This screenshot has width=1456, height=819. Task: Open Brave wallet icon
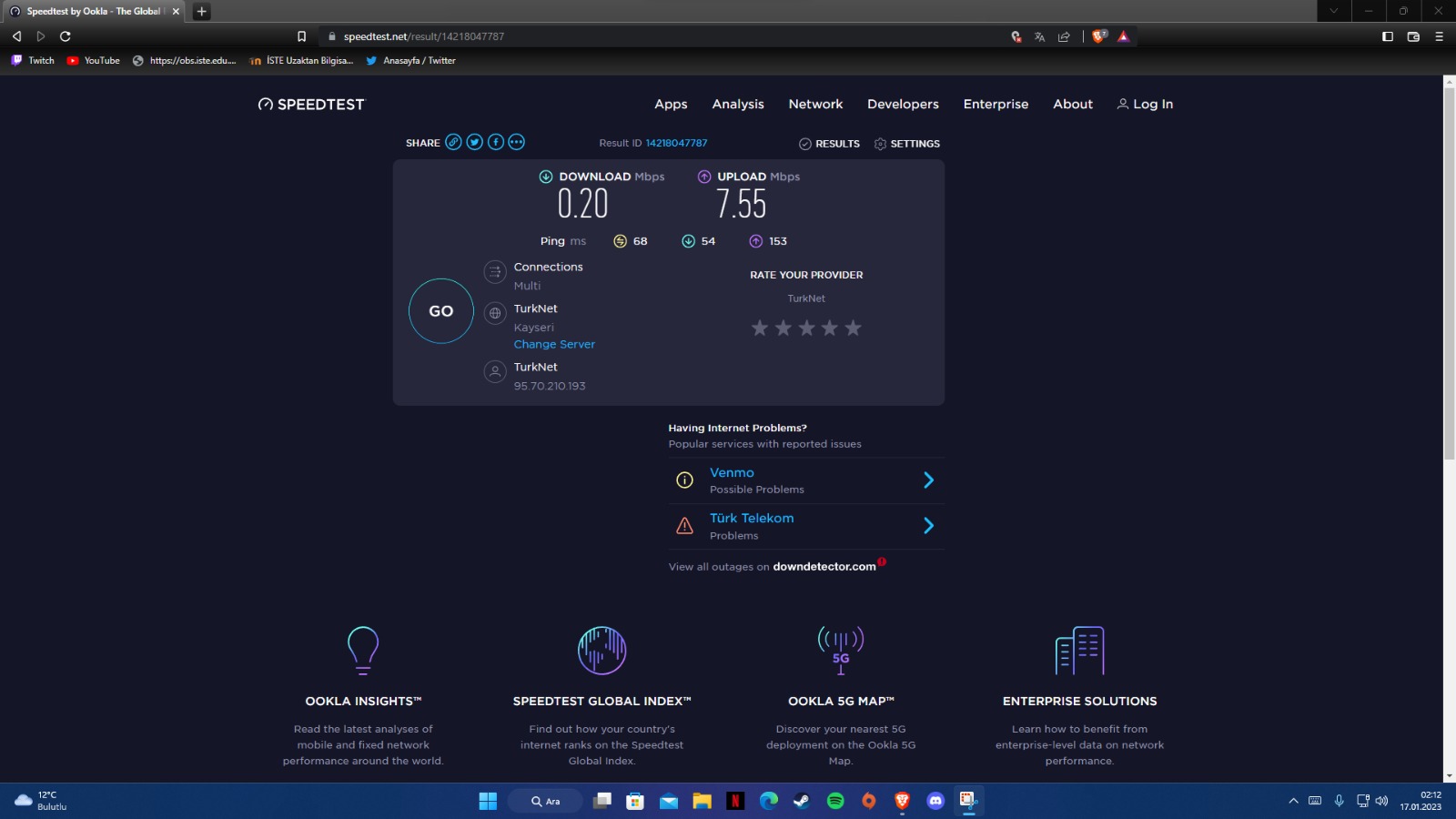pos(1413,36)
